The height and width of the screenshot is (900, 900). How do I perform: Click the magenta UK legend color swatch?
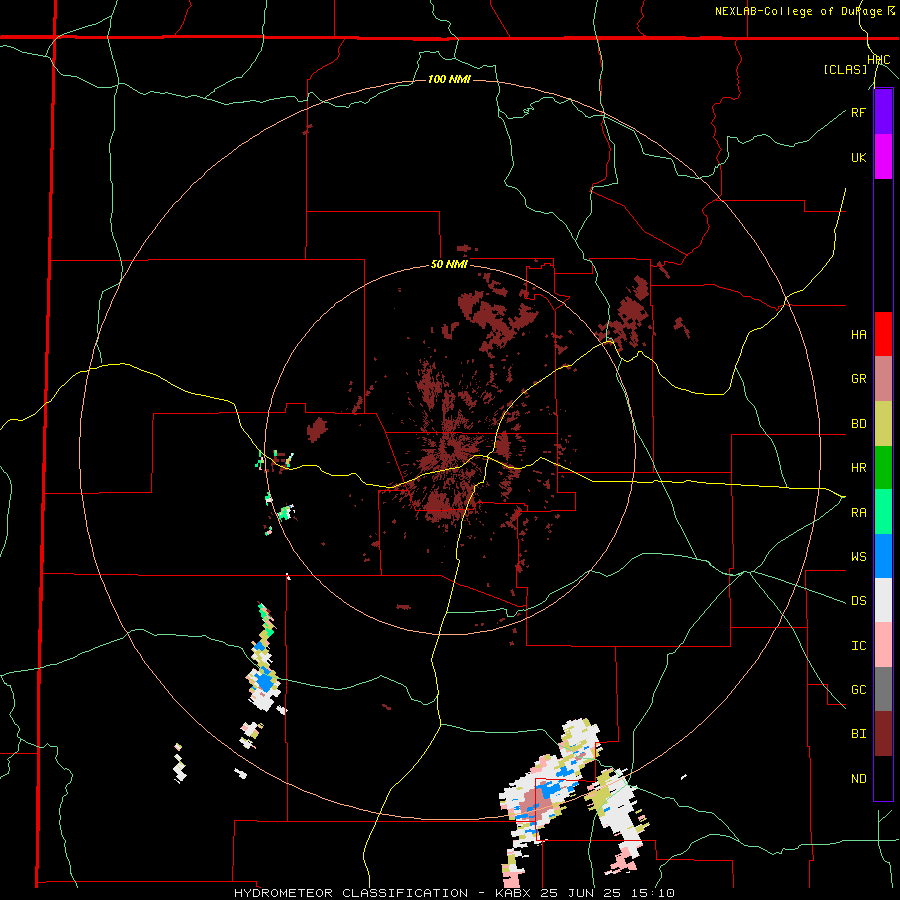coord(883,157)
